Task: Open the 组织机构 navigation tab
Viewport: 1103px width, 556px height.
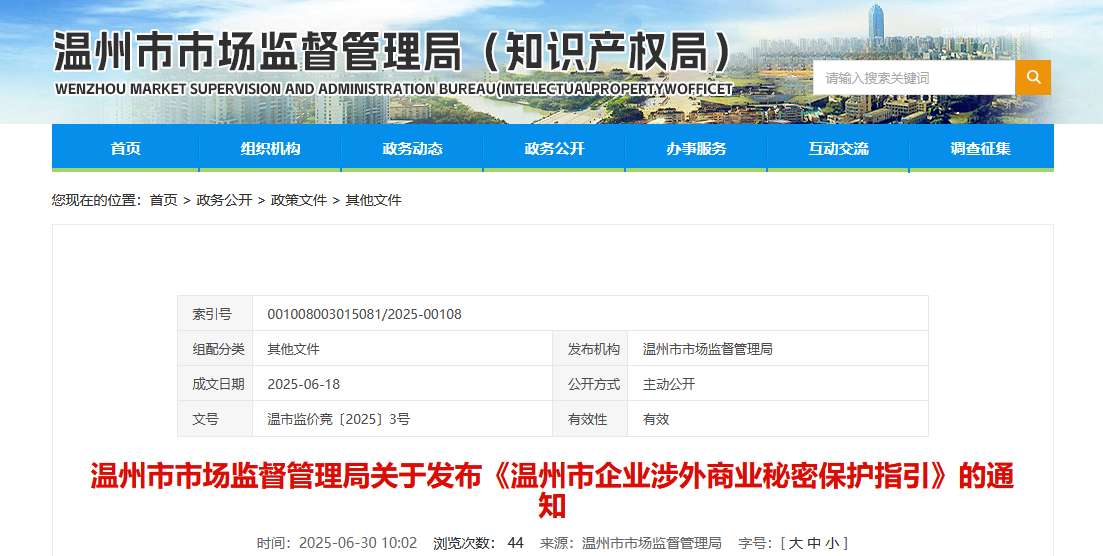Action: (x=270, y=149)
